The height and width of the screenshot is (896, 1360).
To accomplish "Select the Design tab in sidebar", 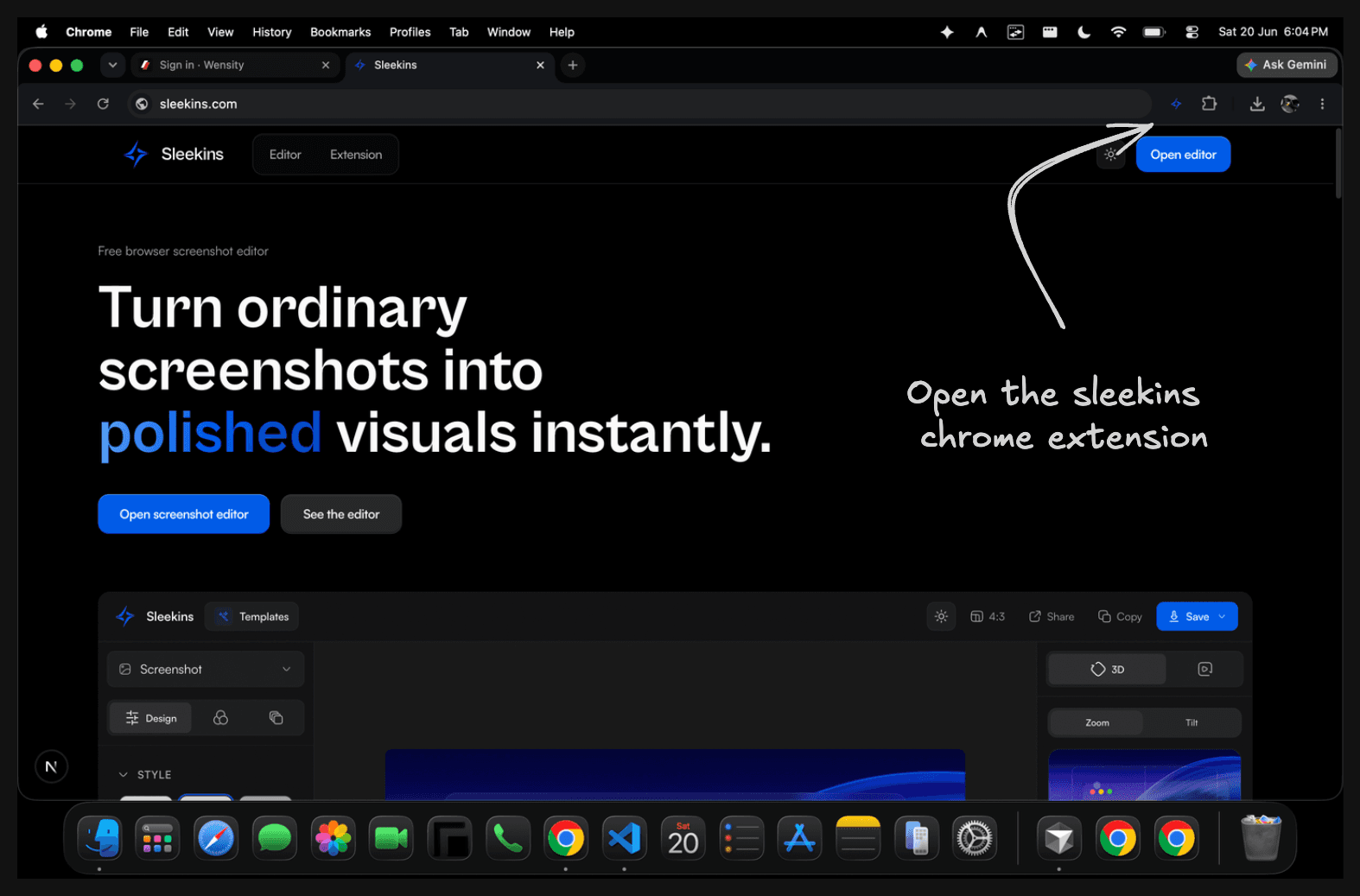I will (150, 718).
